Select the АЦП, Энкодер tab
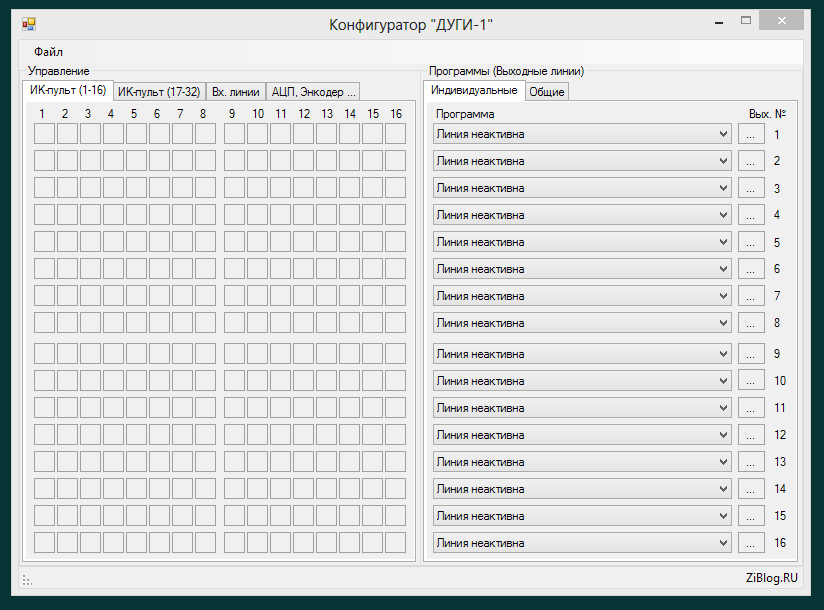The height and width of the screenshot is (610, 824). coord(313,92)
